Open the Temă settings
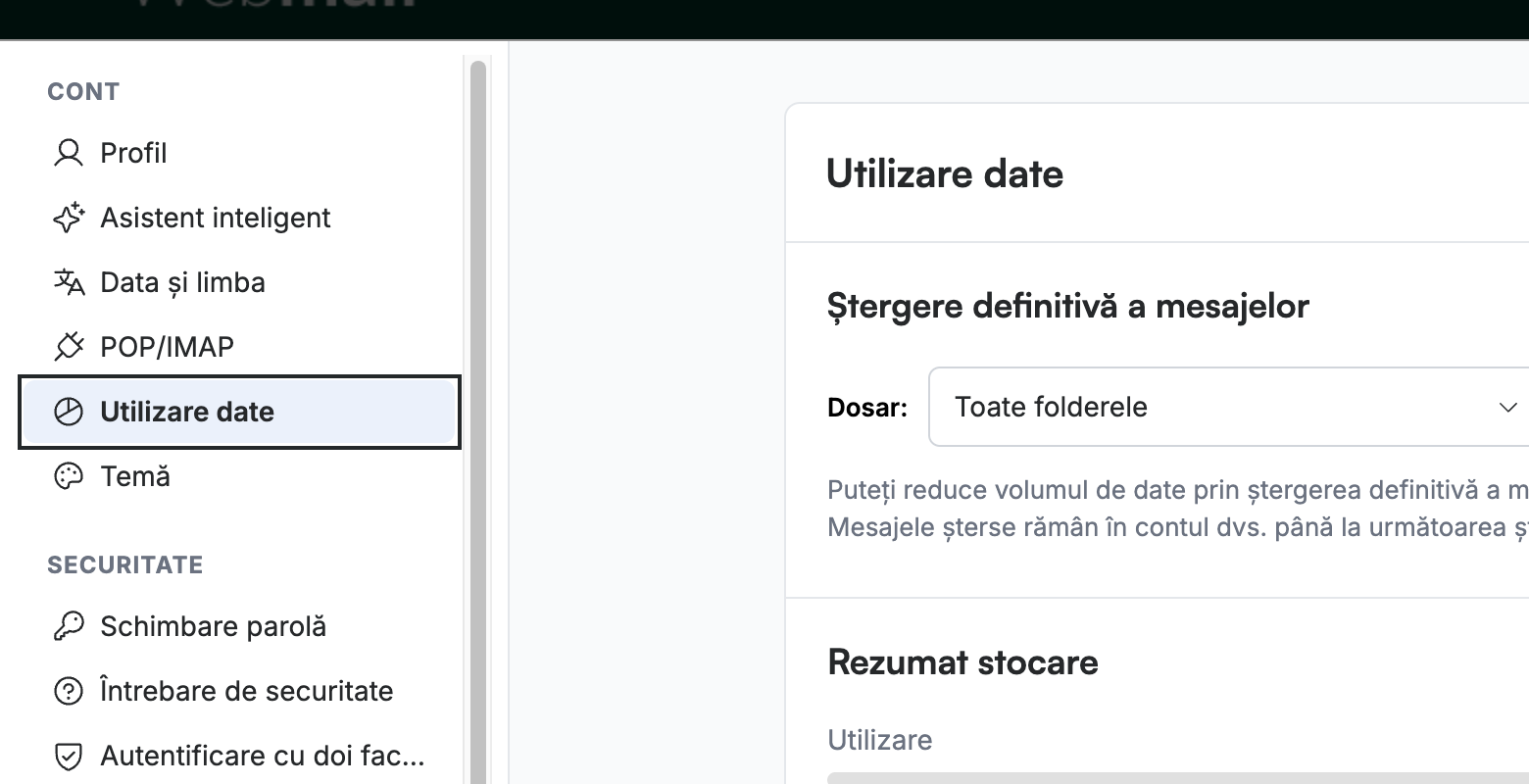The image size is (1529, 784). [x=239, y=476]
